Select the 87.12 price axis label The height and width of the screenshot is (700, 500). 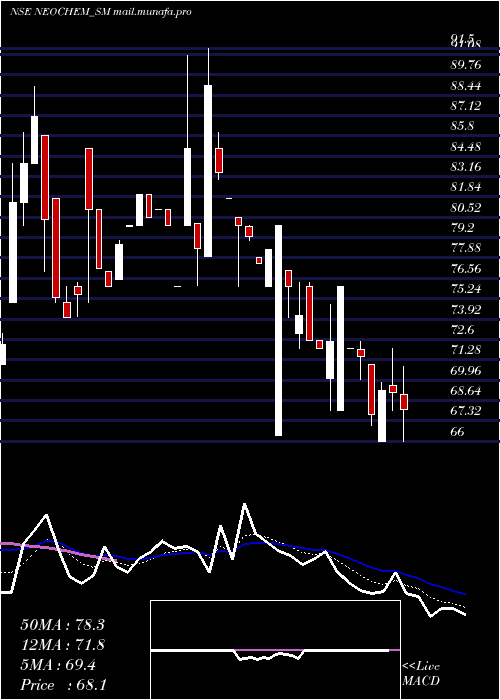(466, 106)
